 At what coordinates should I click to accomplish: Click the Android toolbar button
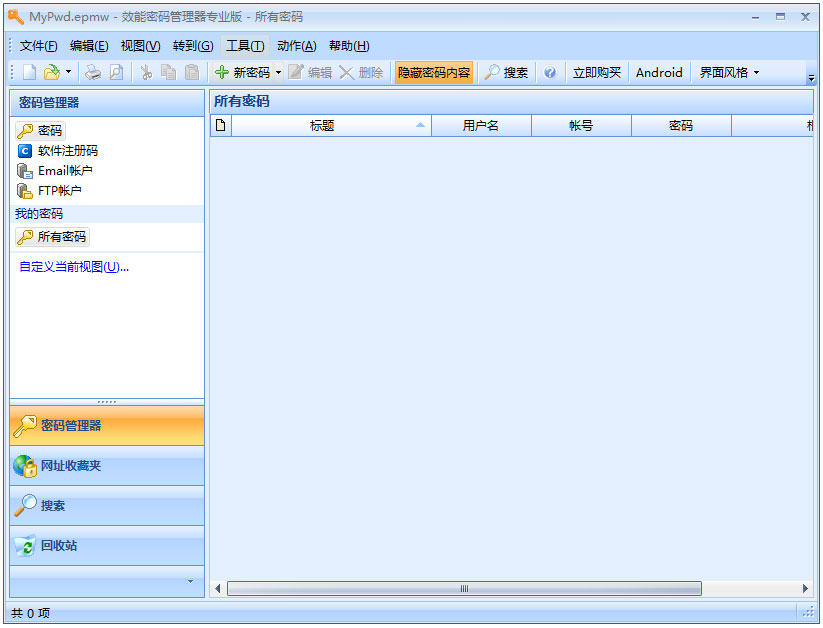659,72
